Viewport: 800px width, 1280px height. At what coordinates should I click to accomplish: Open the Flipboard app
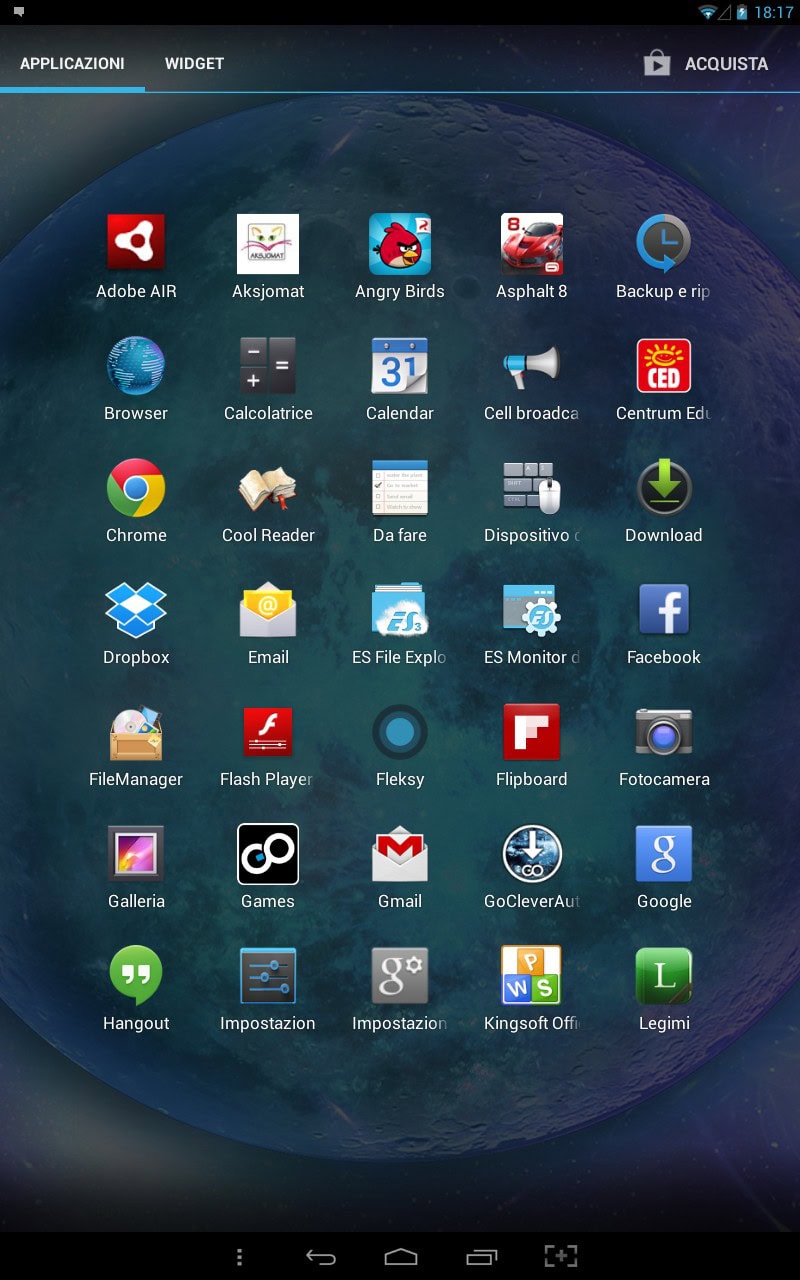(x=532, y=731)
